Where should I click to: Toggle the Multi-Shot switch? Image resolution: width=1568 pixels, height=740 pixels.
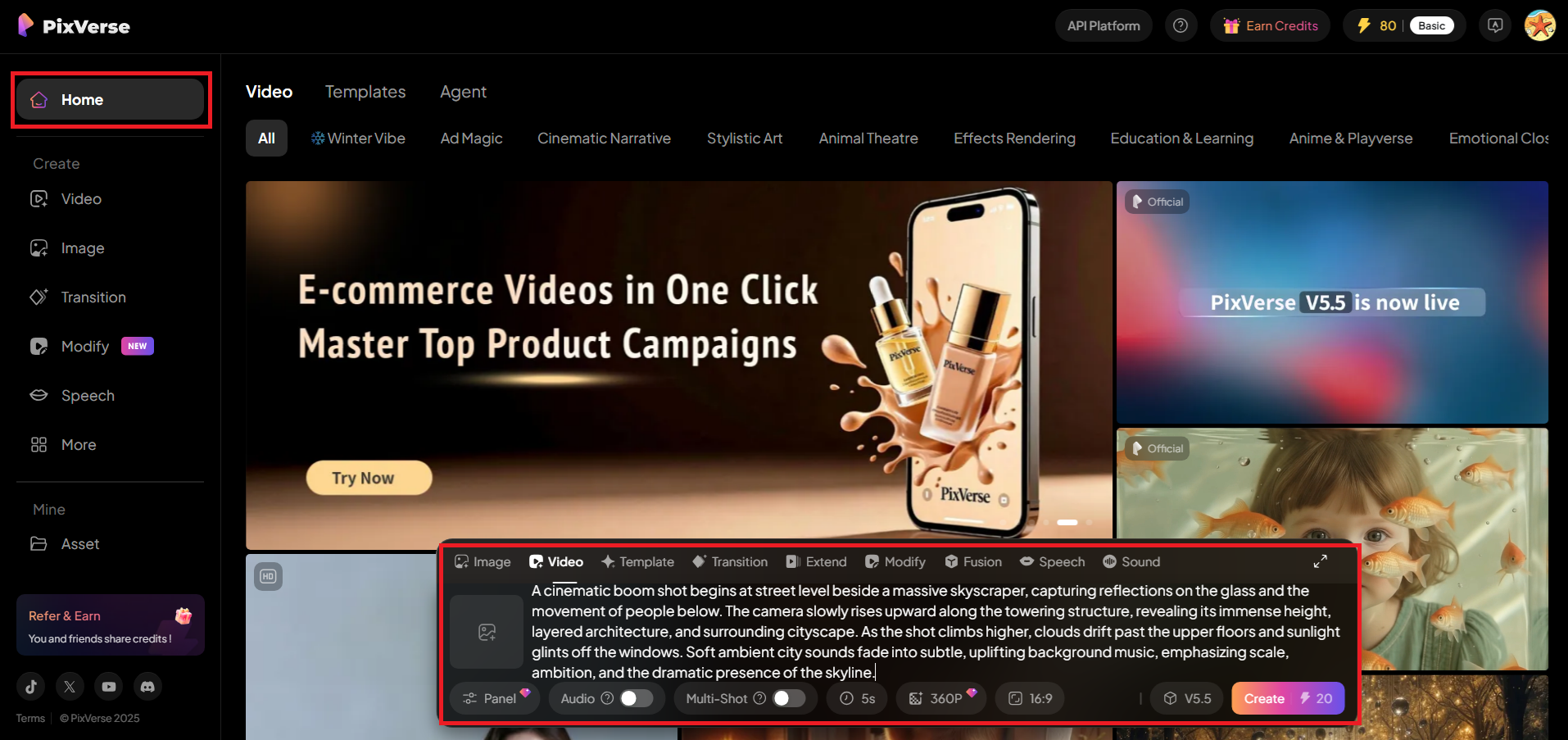tap(789, 698)
